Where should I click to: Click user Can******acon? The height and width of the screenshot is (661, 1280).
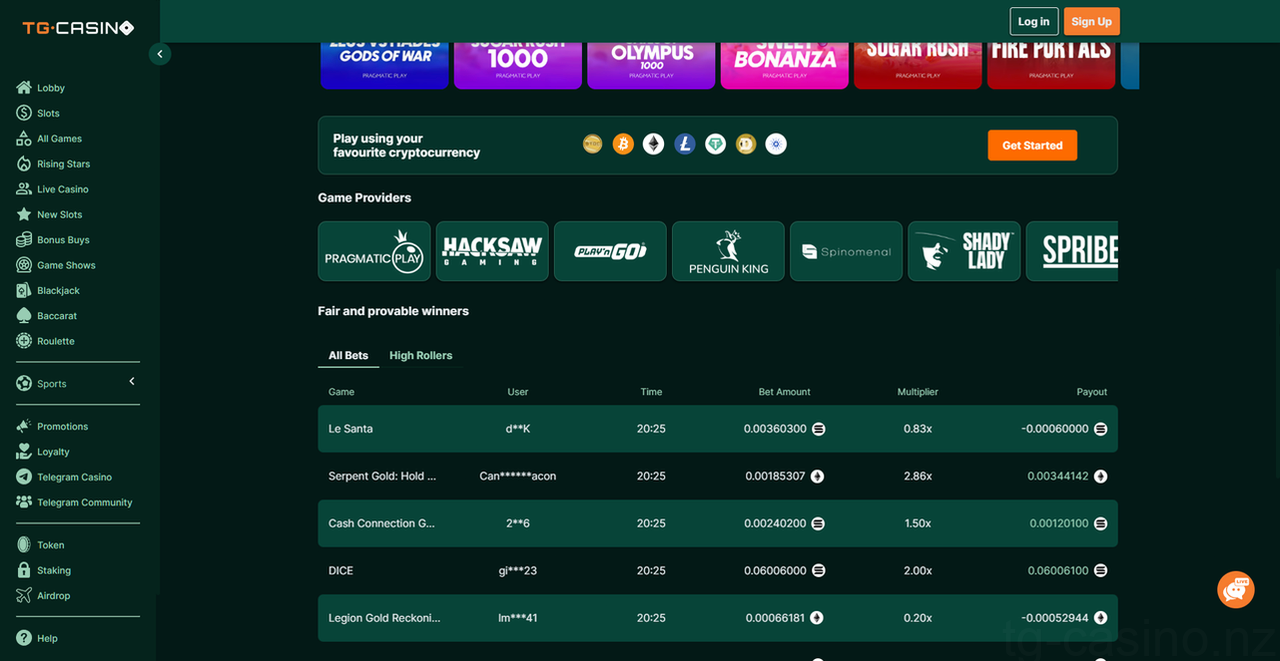(x=517, y=476)
